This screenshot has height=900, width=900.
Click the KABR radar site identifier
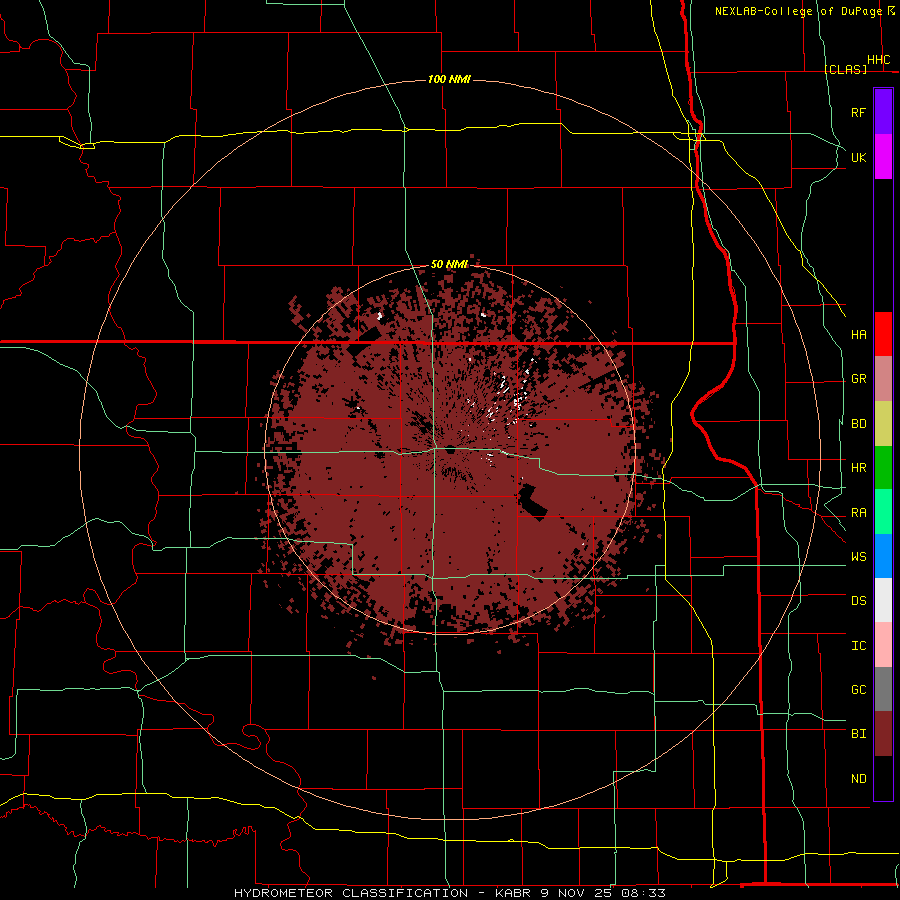[515, 893]
